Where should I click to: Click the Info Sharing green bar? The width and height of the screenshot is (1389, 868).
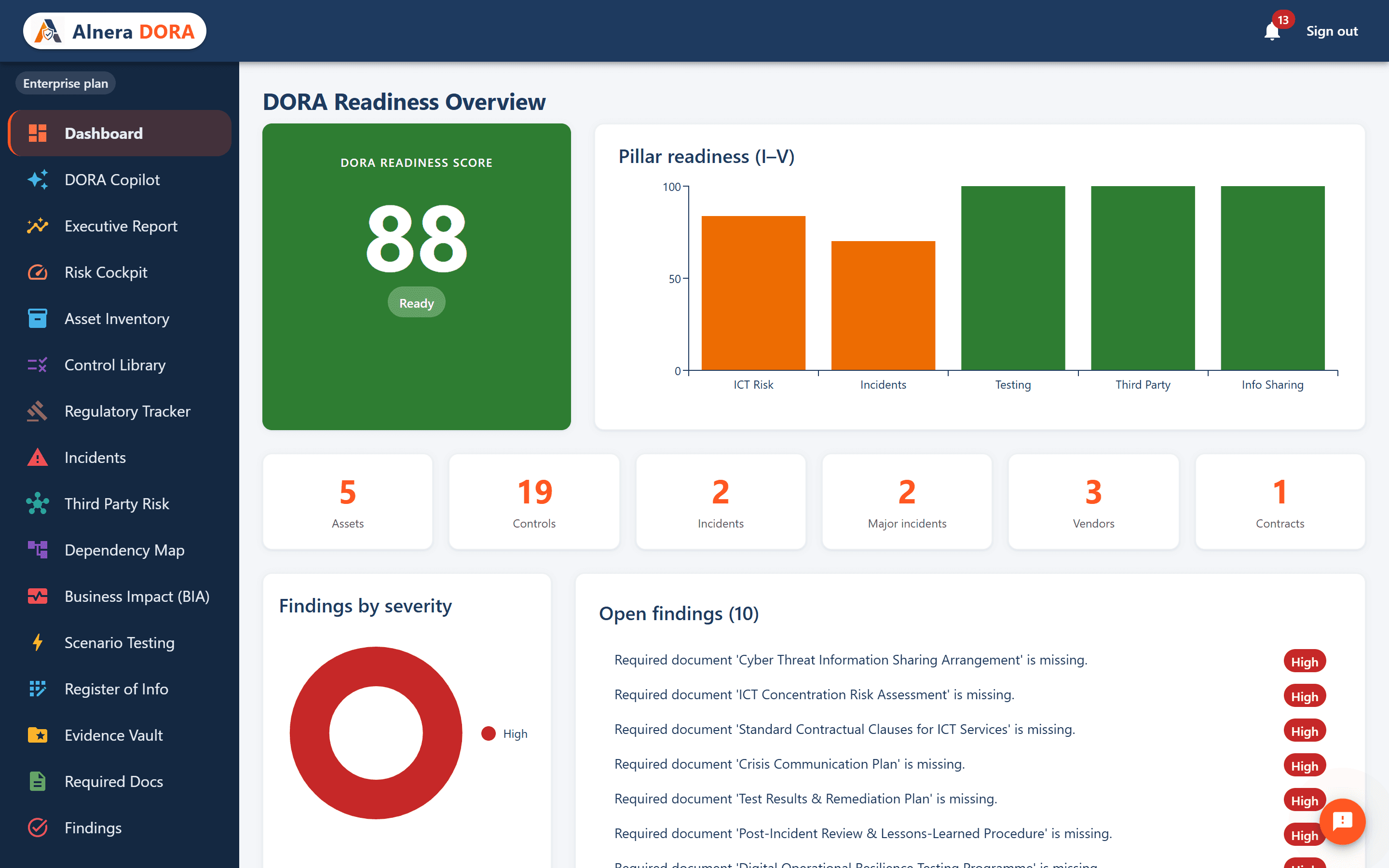click(x=1272, y=278)
